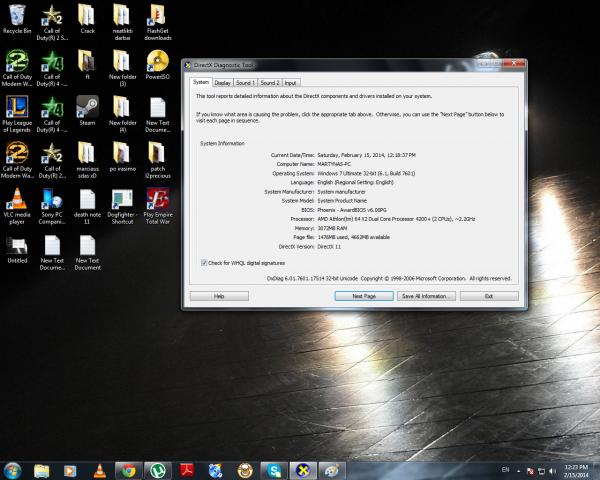Go to the Sound 2 tab
Screen dimensions: 600x480
[270, 83]
